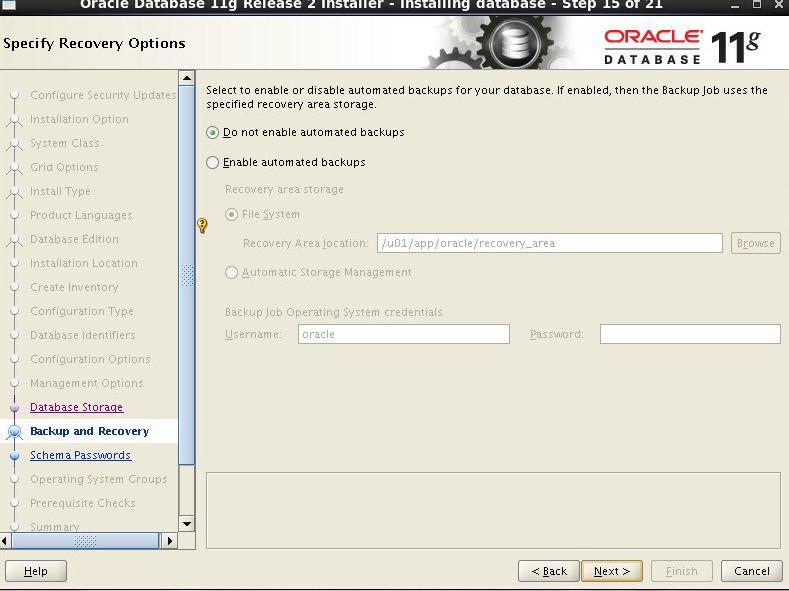Click the Recovery Area location field

549,243
